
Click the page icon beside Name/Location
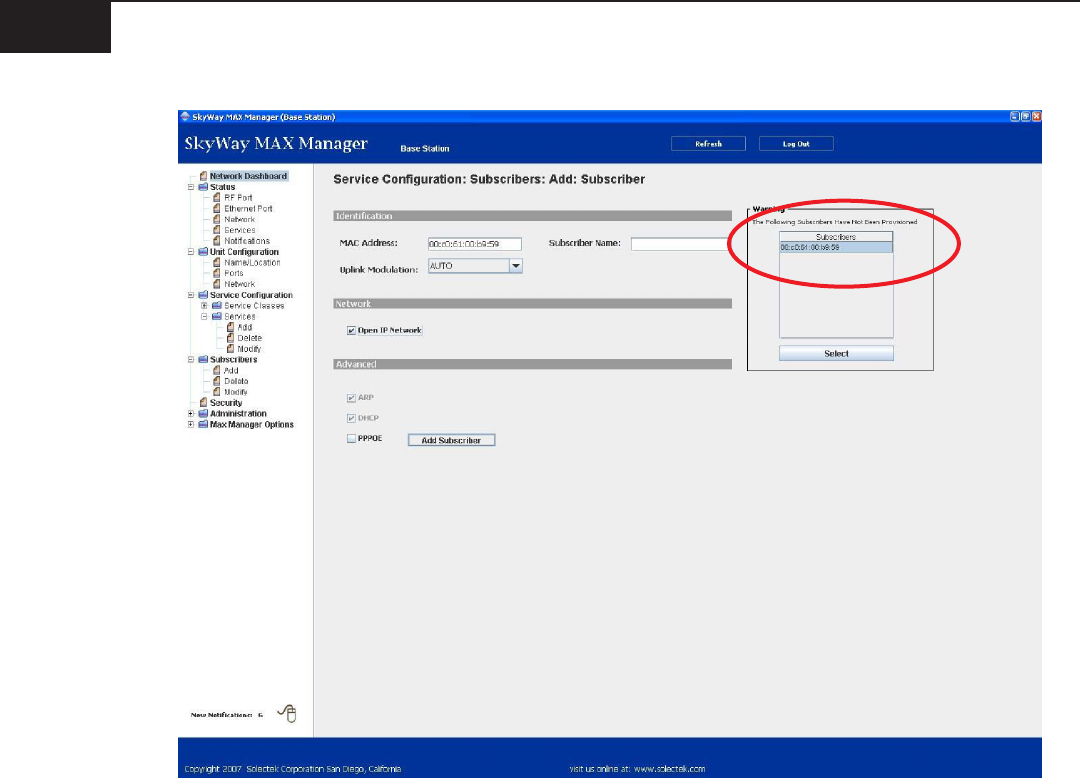tap(217, 262)
